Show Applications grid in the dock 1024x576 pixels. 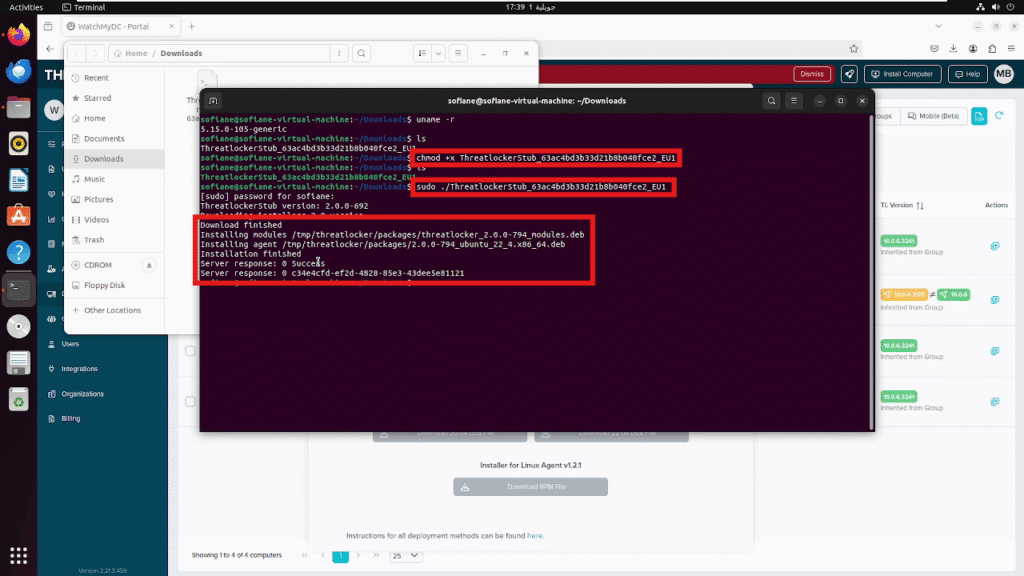18,556
